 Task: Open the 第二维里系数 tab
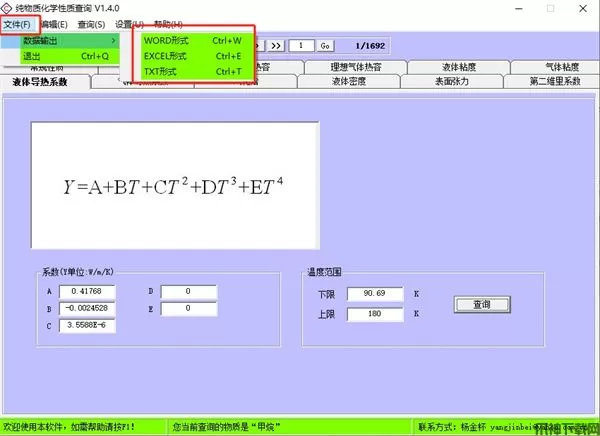click(555, 82)
